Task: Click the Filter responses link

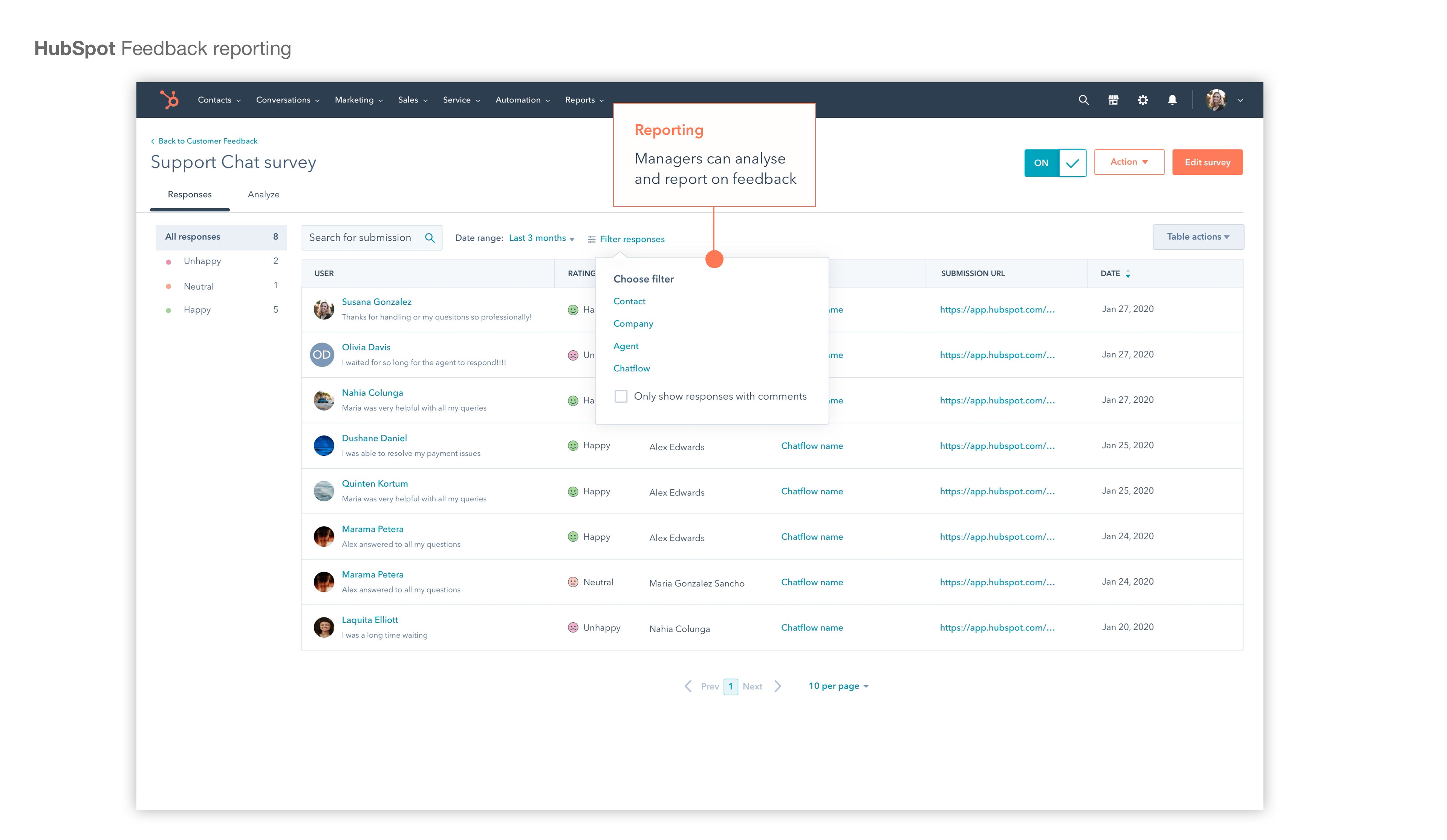Action: tap(632, 240)
